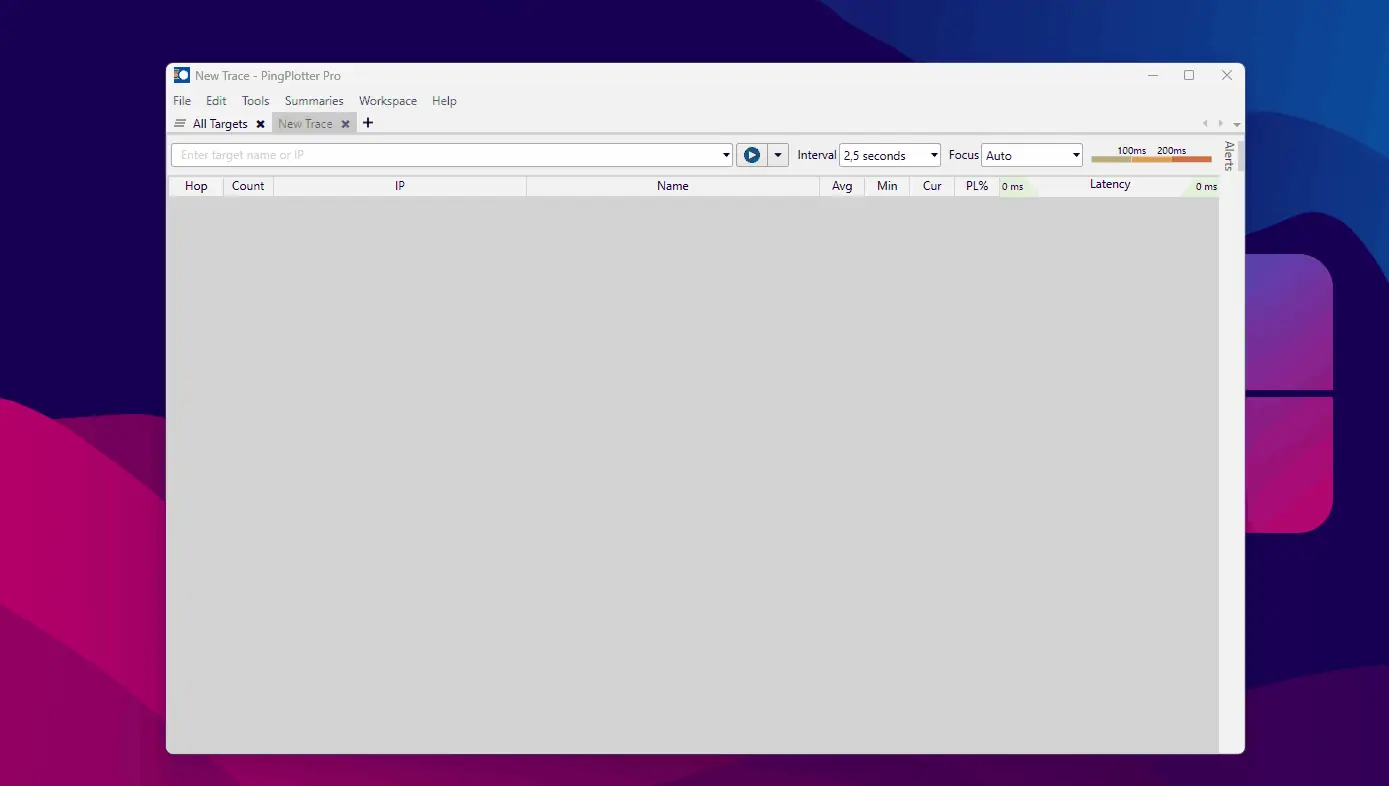The image size is (1389, 786).
Task: Close the All Targets tab
Action: click(260, 124)
